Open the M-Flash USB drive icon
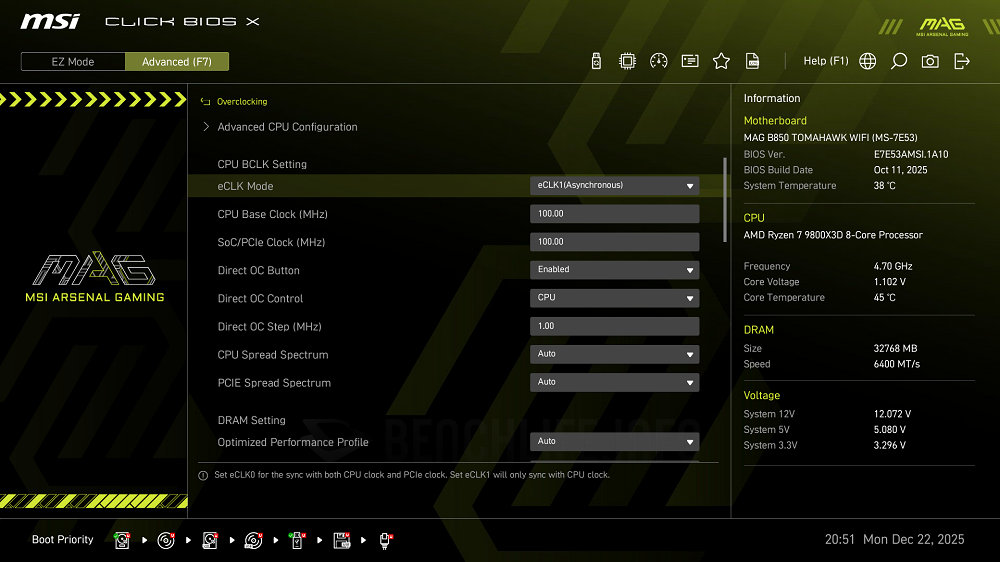Screen dimensions: 1000x562 click(x=597, y=61)
